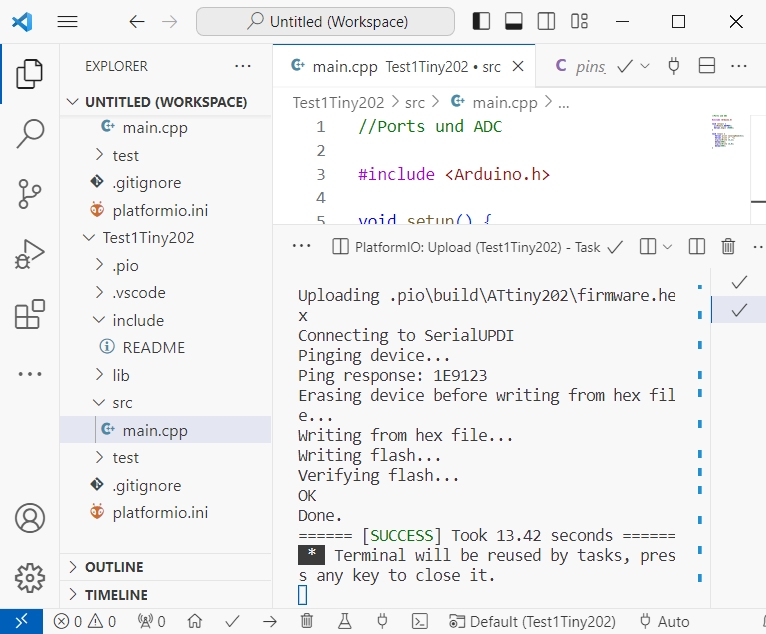Toggle the Panel visibility layout button
Screen dimensions: 766x634
[x=514, y=21]
